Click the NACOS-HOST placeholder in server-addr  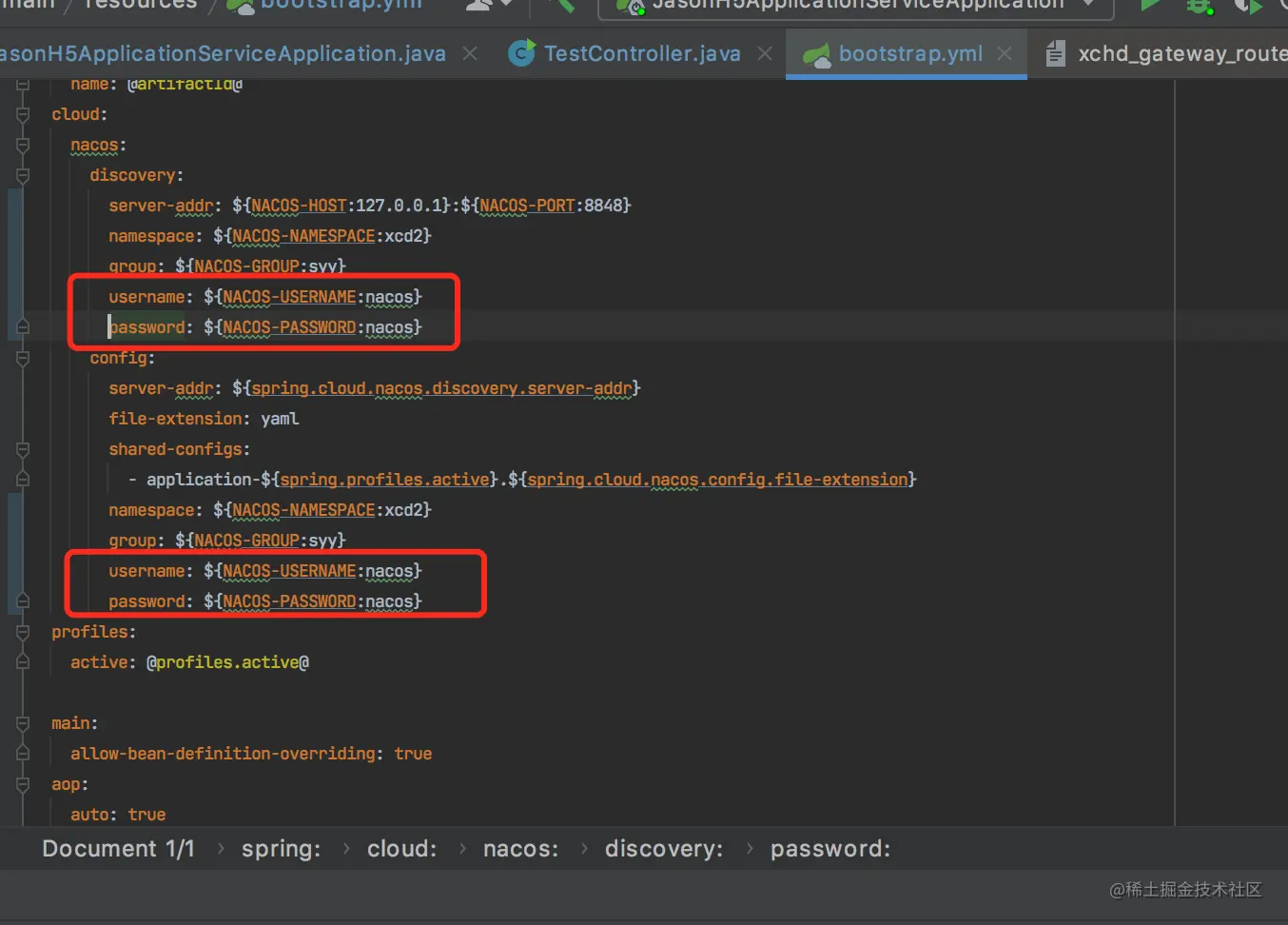(299, 206)
